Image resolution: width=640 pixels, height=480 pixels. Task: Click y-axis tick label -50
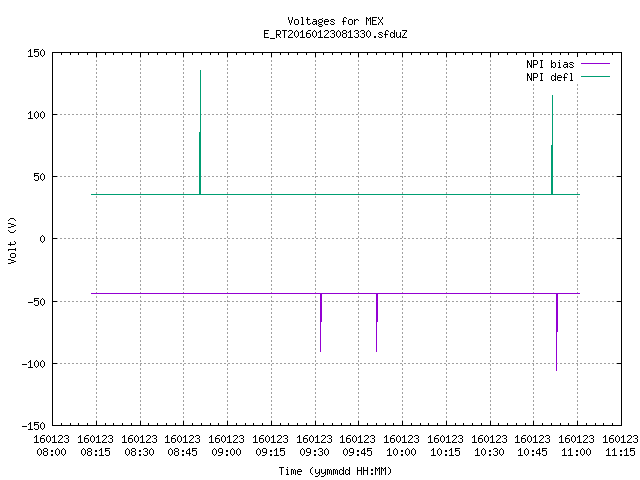tap(36, 302)
